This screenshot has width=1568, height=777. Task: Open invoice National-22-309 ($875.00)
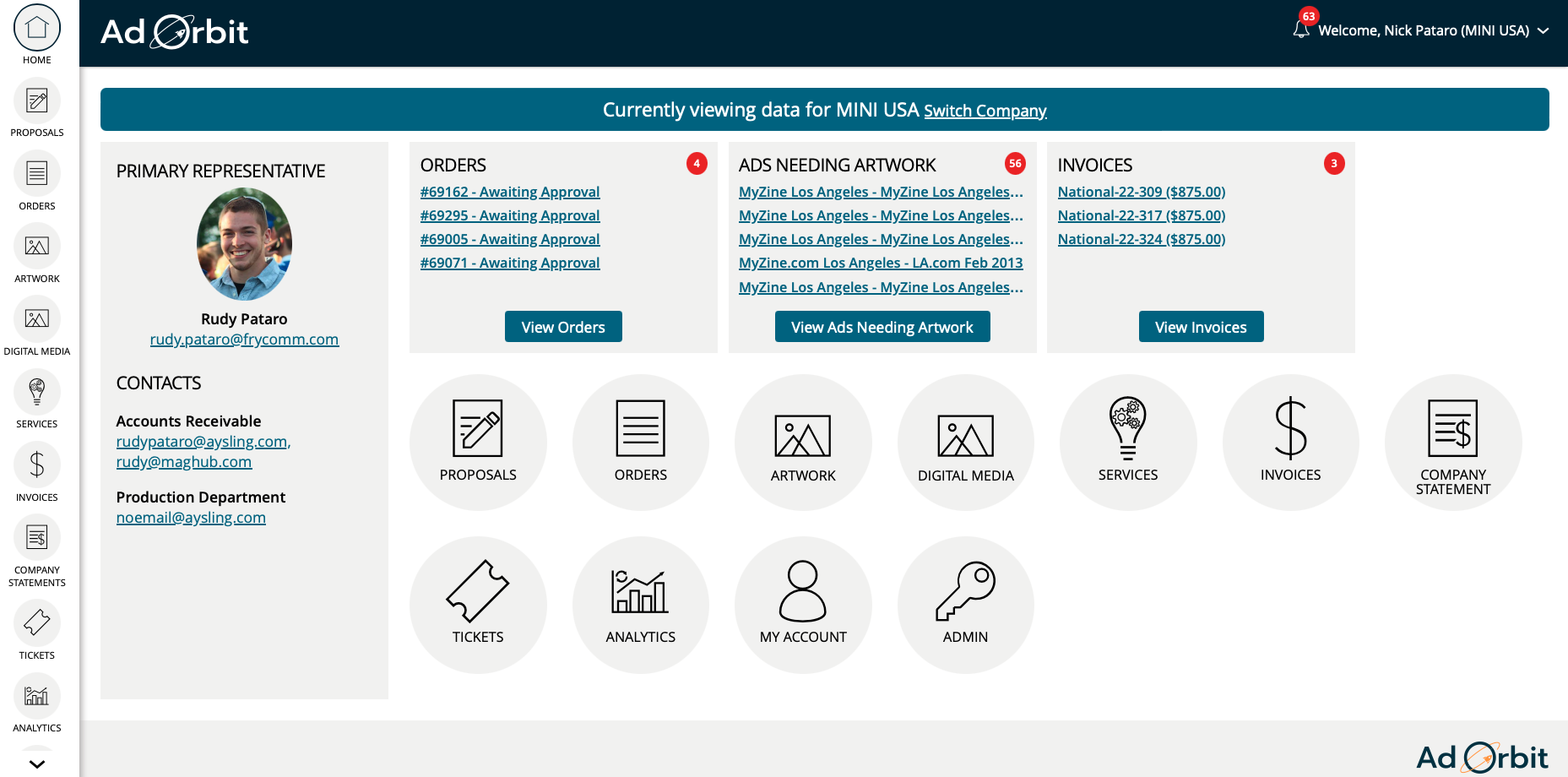pos(1142,192)
